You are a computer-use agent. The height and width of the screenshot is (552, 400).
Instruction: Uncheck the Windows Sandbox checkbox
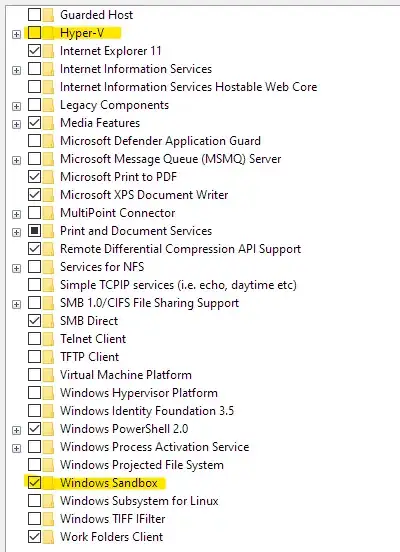click(x=35, y=483)
